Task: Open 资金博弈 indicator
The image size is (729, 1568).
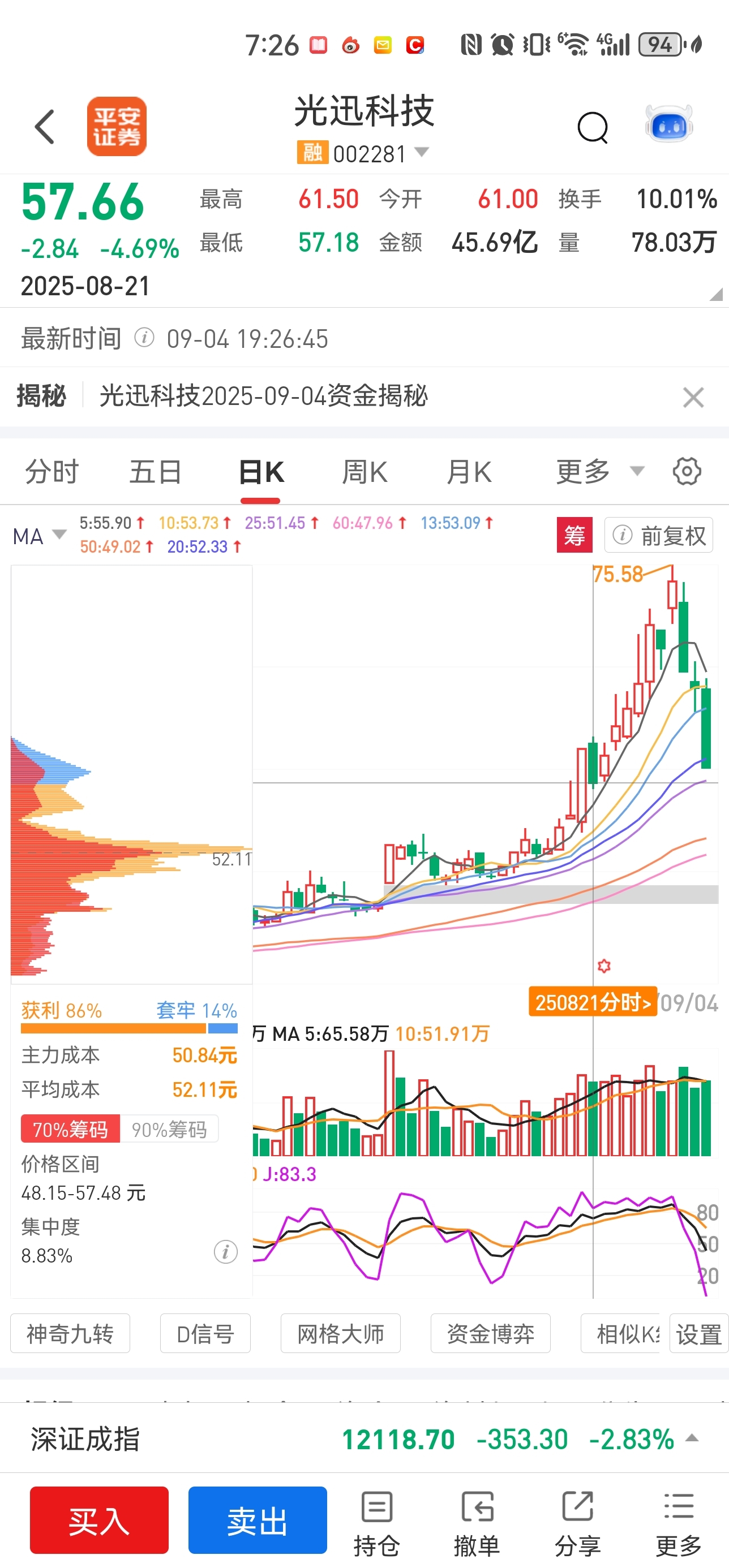Action: (490, 1334)
